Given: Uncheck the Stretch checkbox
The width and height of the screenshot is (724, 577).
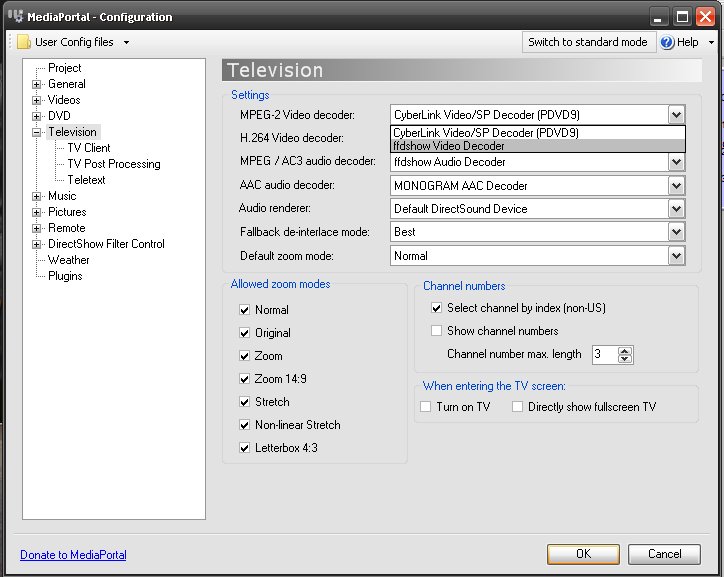Looking at the screenshot, I should point(245,402).
